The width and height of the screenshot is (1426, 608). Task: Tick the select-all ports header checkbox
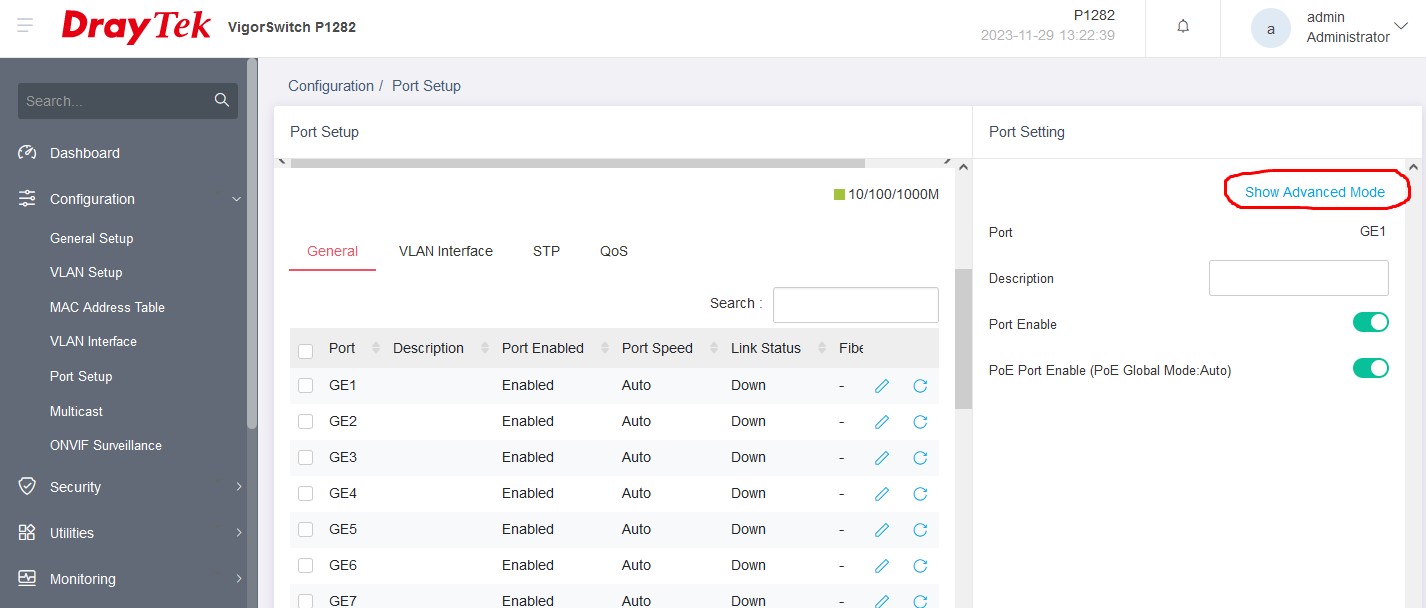(x=306, y=350)
